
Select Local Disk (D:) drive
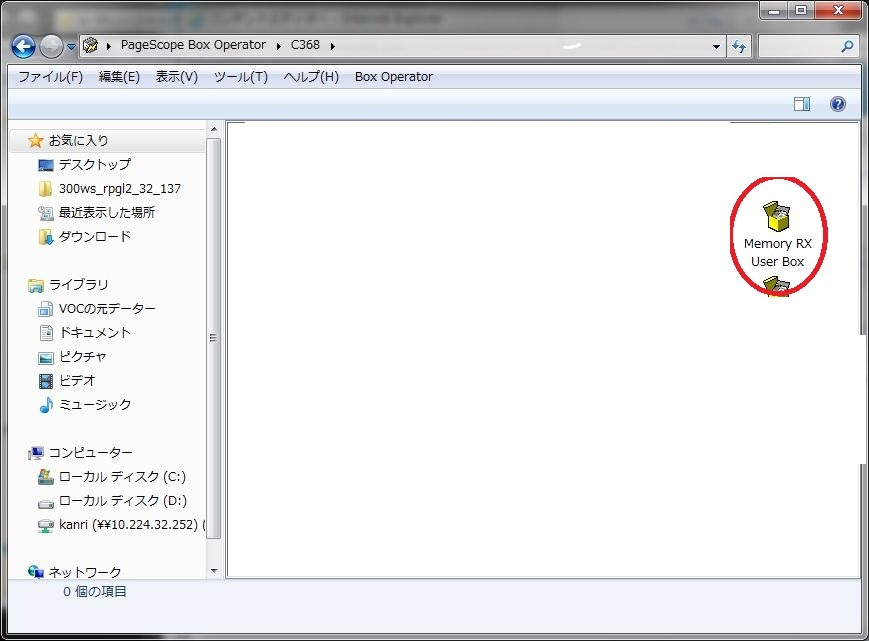[122, 501]
